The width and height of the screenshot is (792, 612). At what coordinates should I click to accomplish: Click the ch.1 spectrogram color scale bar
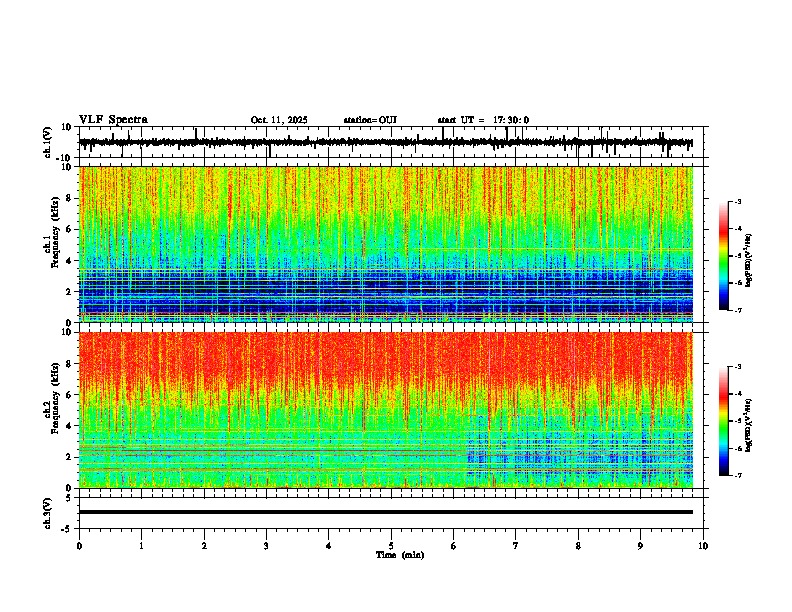723,256
